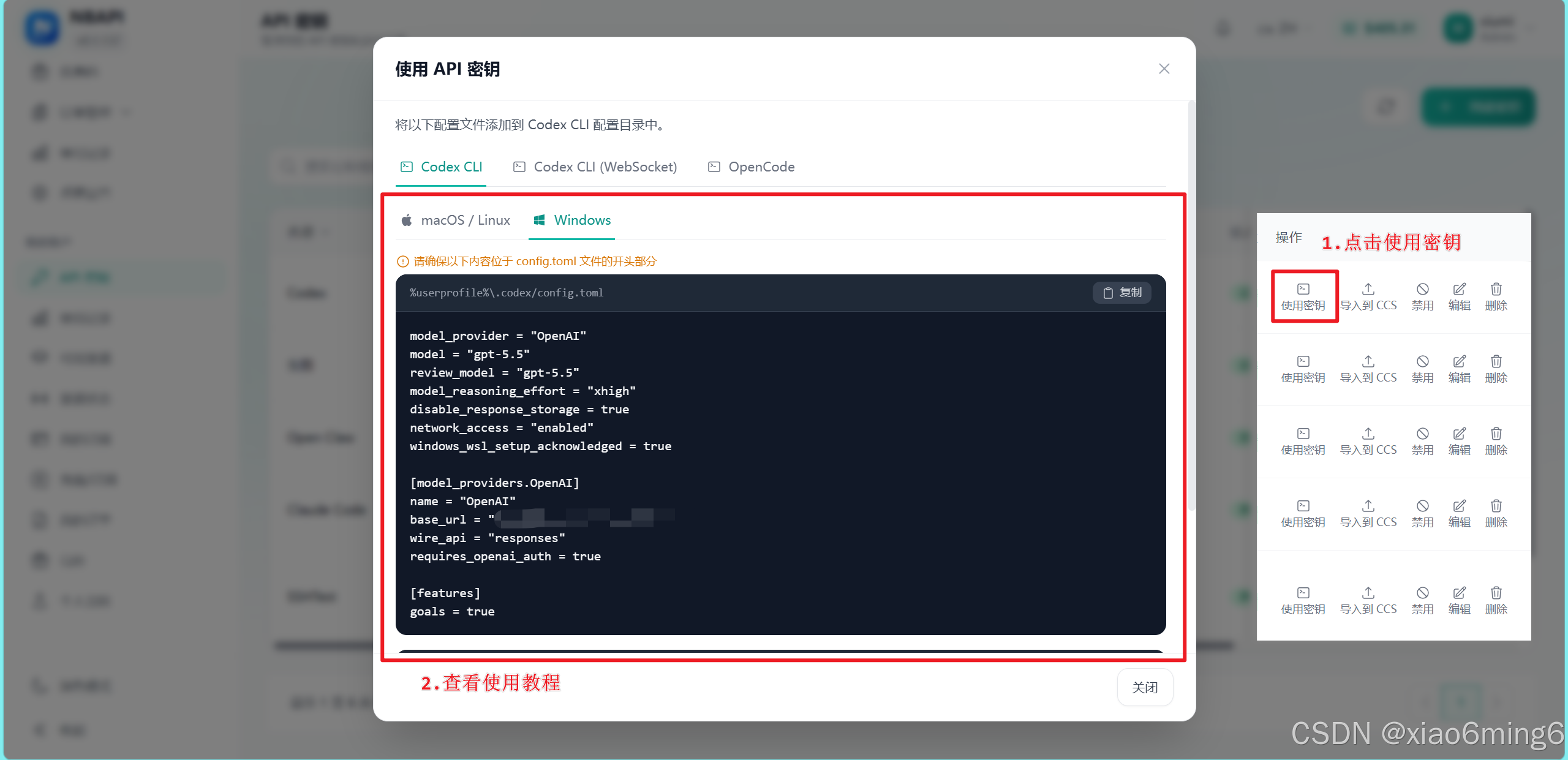Import to CCS from the third 操作 row
1568x760 pixels.
coord(1368,442)
